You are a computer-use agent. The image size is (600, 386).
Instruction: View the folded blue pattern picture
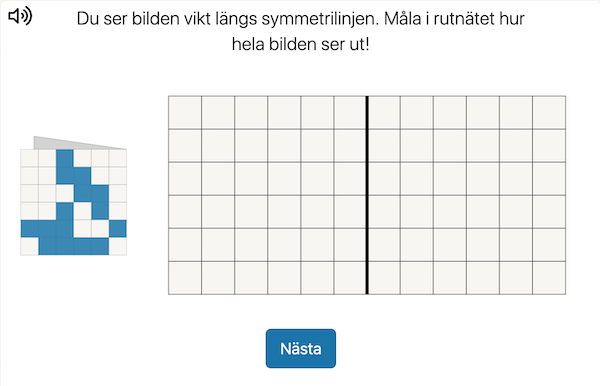[73, 196]
